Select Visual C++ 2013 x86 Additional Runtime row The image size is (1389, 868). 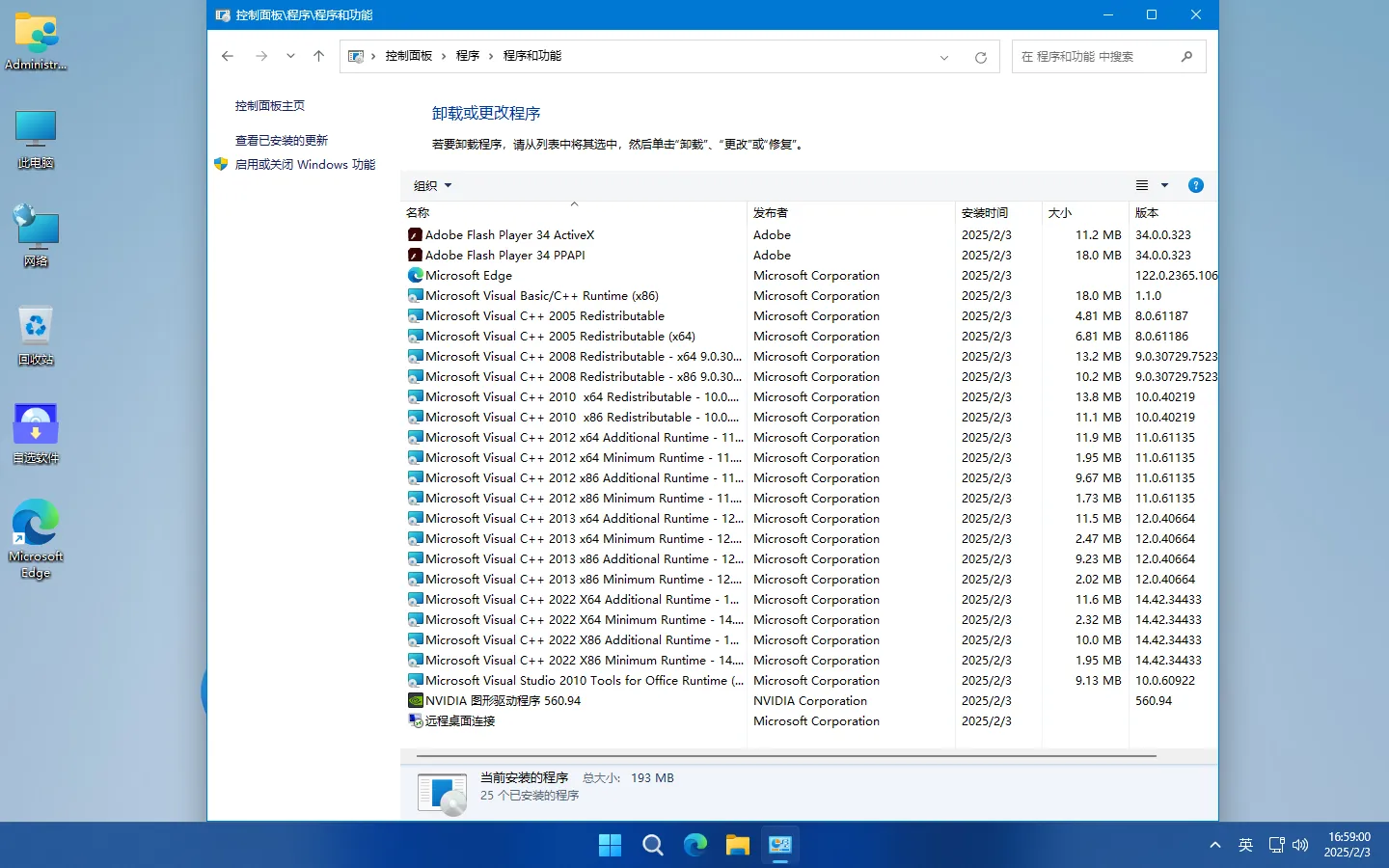(x=809, y=558)
